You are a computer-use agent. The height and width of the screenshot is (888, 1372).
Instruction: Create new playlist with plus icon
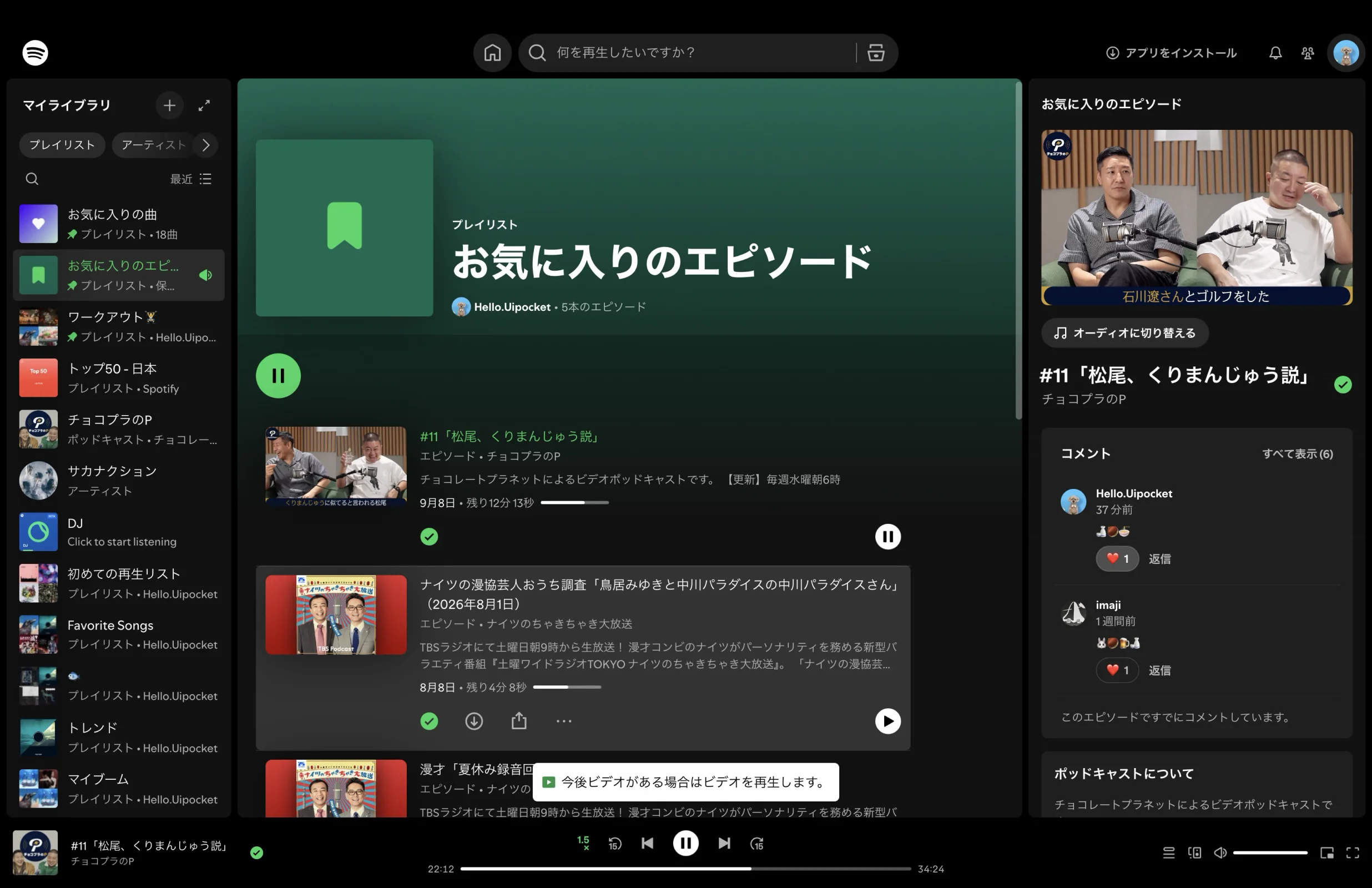169,105
